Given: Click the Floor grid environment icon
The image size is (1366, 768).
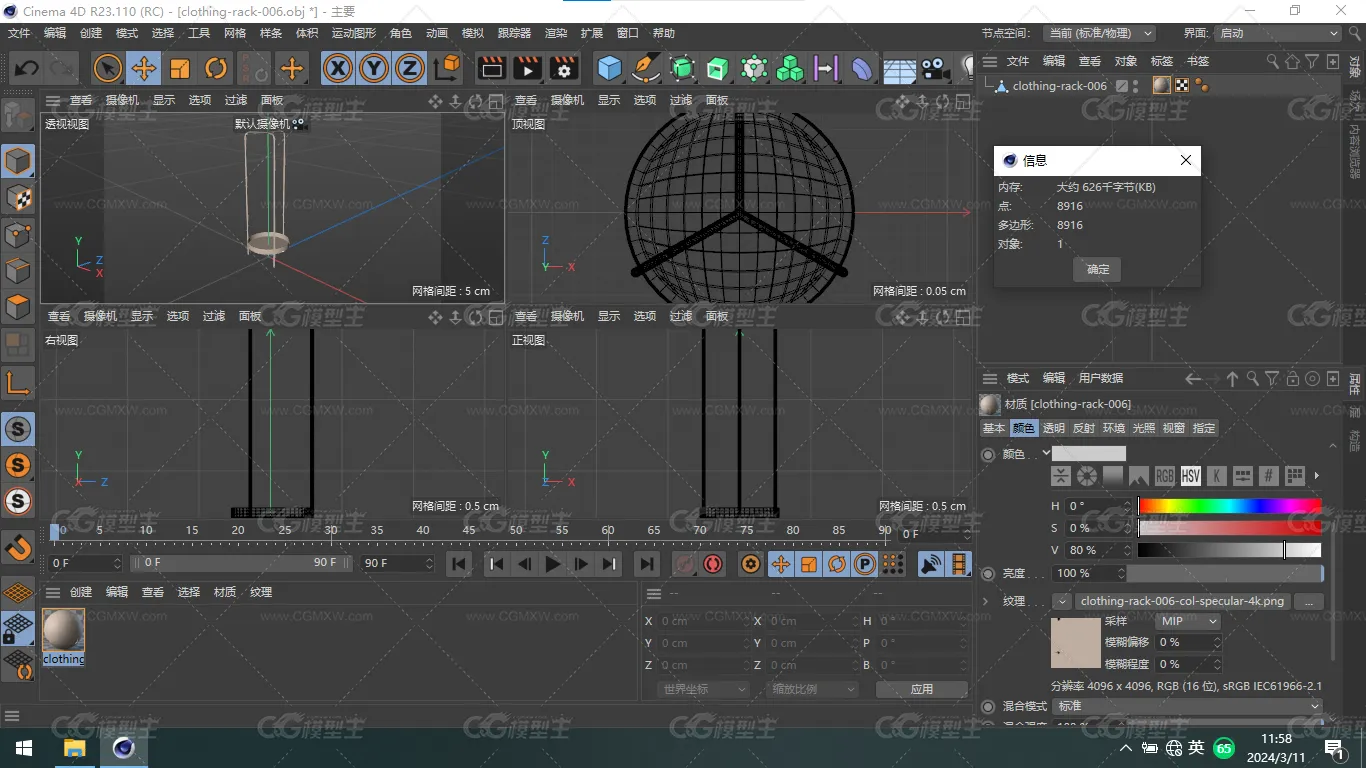Looking at the screenshot, I should coord(899,68).
